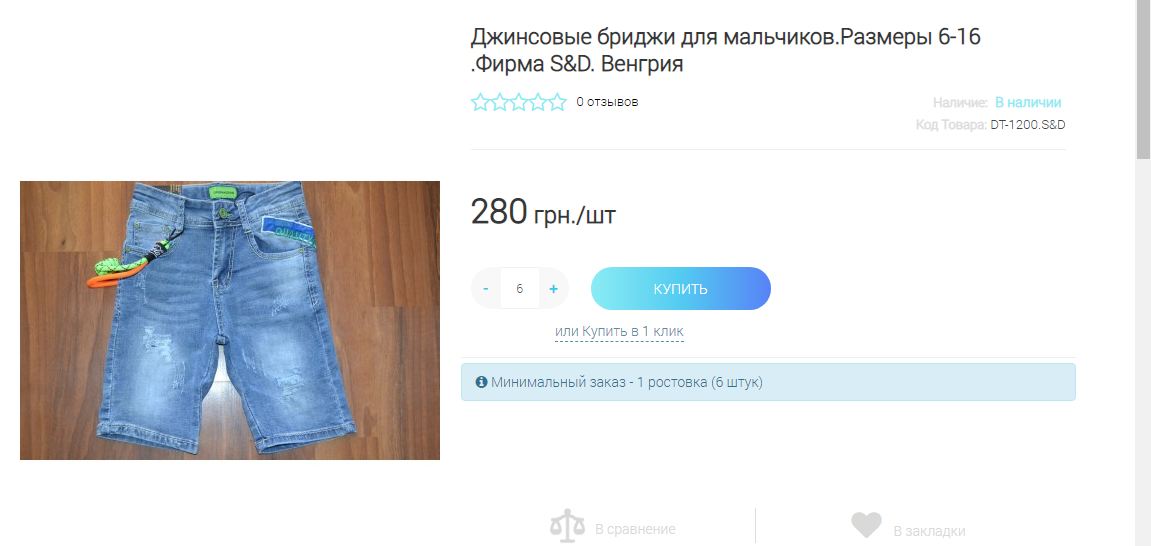
Task: Open the denim shorts product photo
Action: [x=230, y=321]
